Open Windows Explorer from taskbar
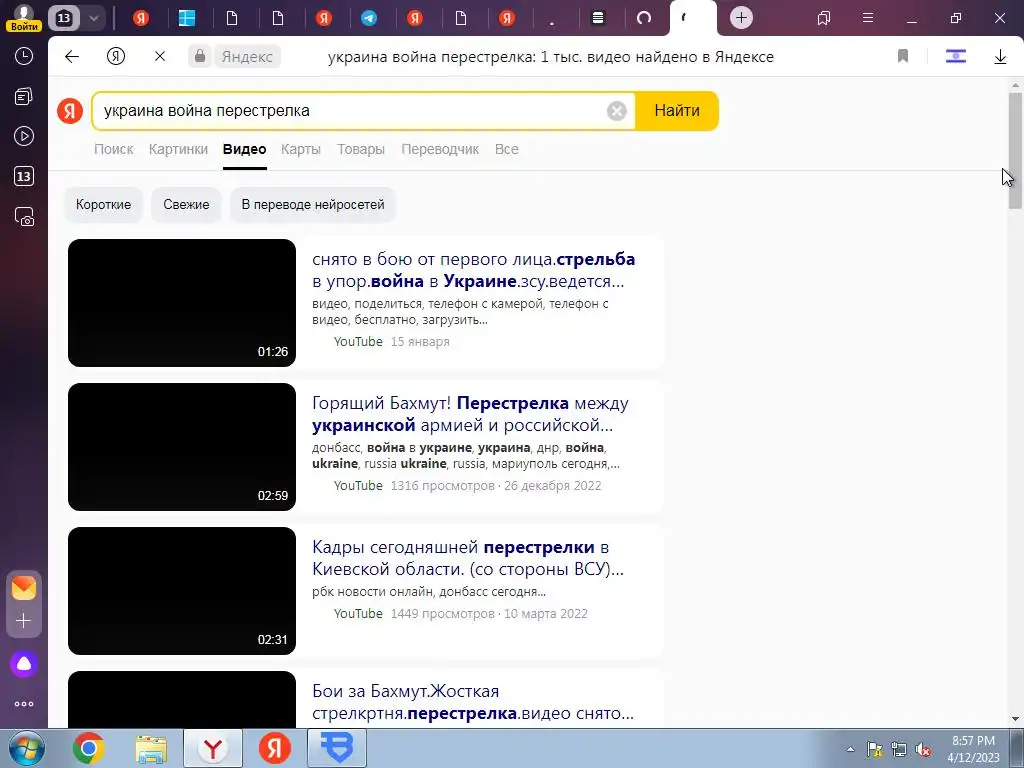This screenshot has height=768, width=1024. pyautogui.click(x=151, y=748)
